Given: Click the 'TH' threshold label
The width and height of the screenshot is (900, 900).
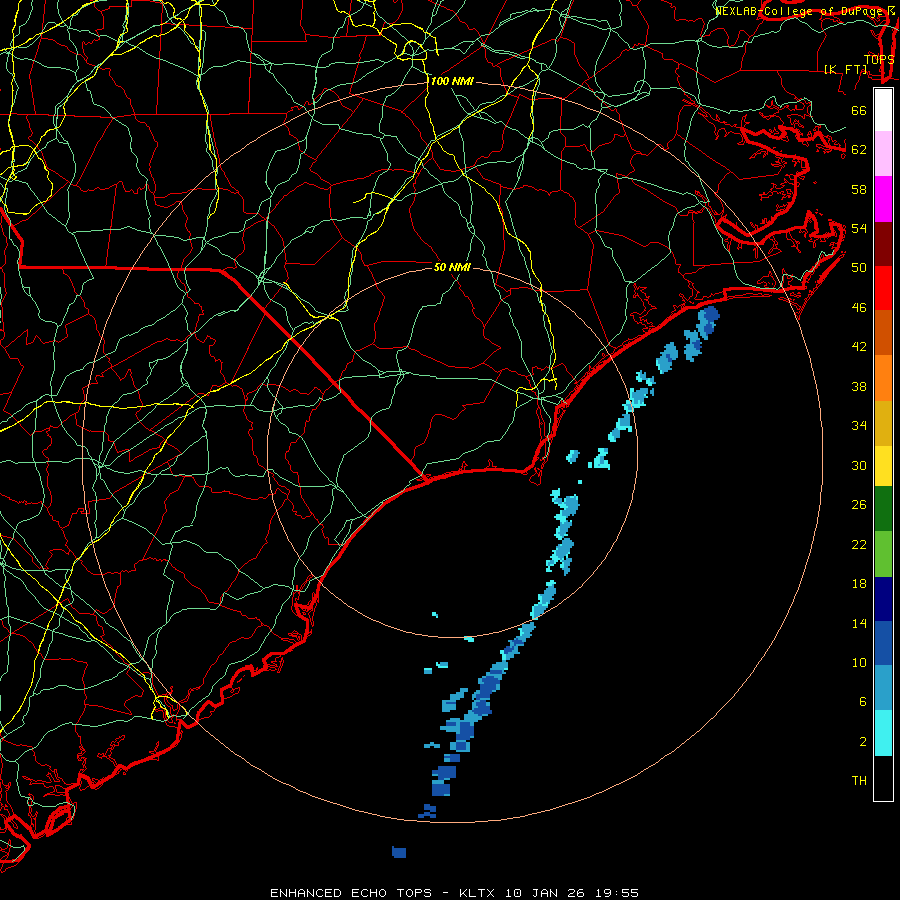Looking at the screenshot, I should [859, 780].
